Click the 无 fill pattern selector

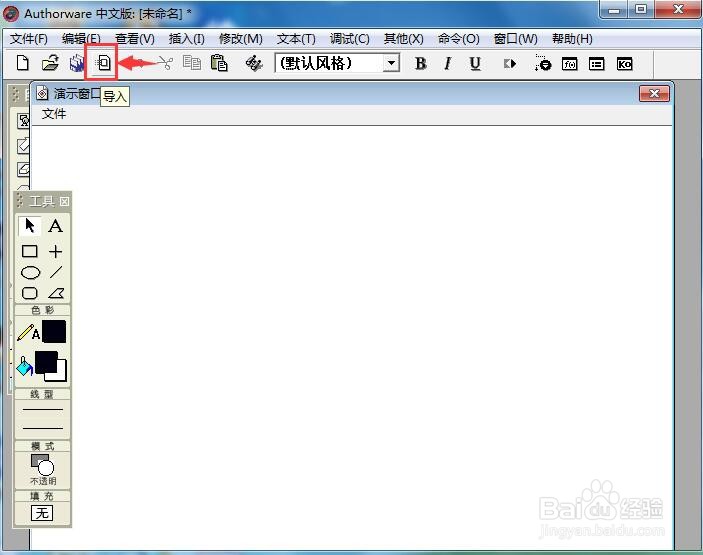(x=42, y=513)
